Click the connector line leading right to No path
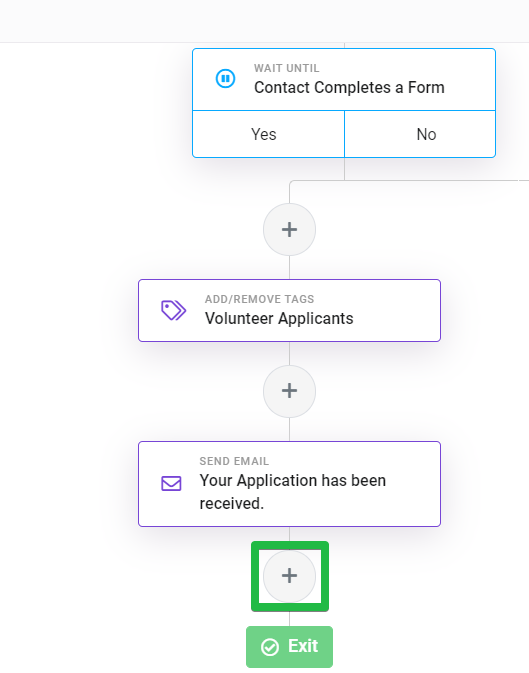This screenshot has height=673, width=529. point(431,181)
